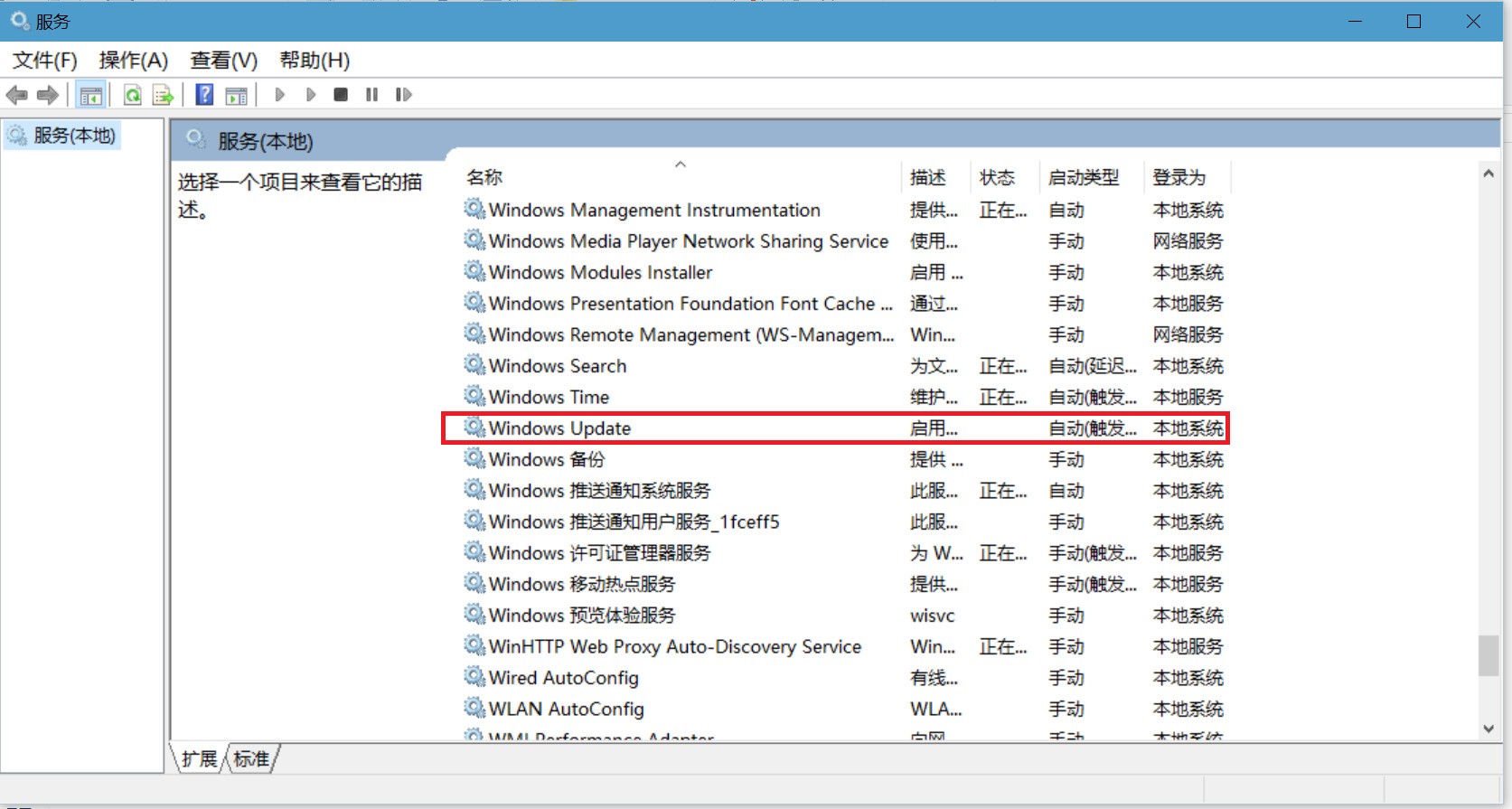
Task: Select Windows Media Player Network Sharing Service
Action: click(x=689, y=241)
